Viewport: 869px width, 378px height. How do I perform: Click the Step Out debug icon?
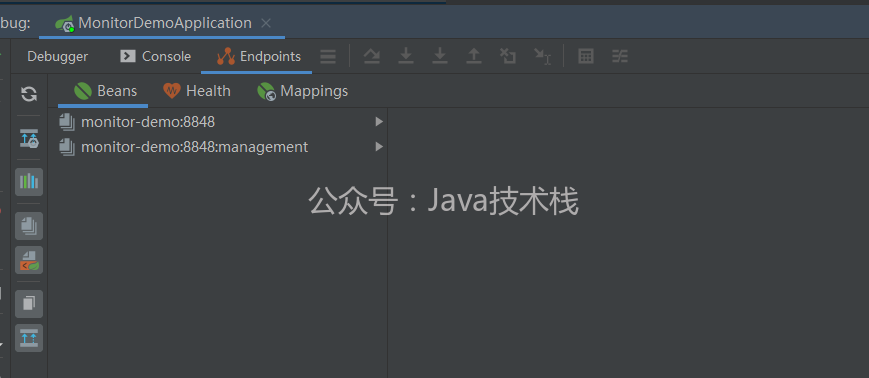(x=474, y=56)
